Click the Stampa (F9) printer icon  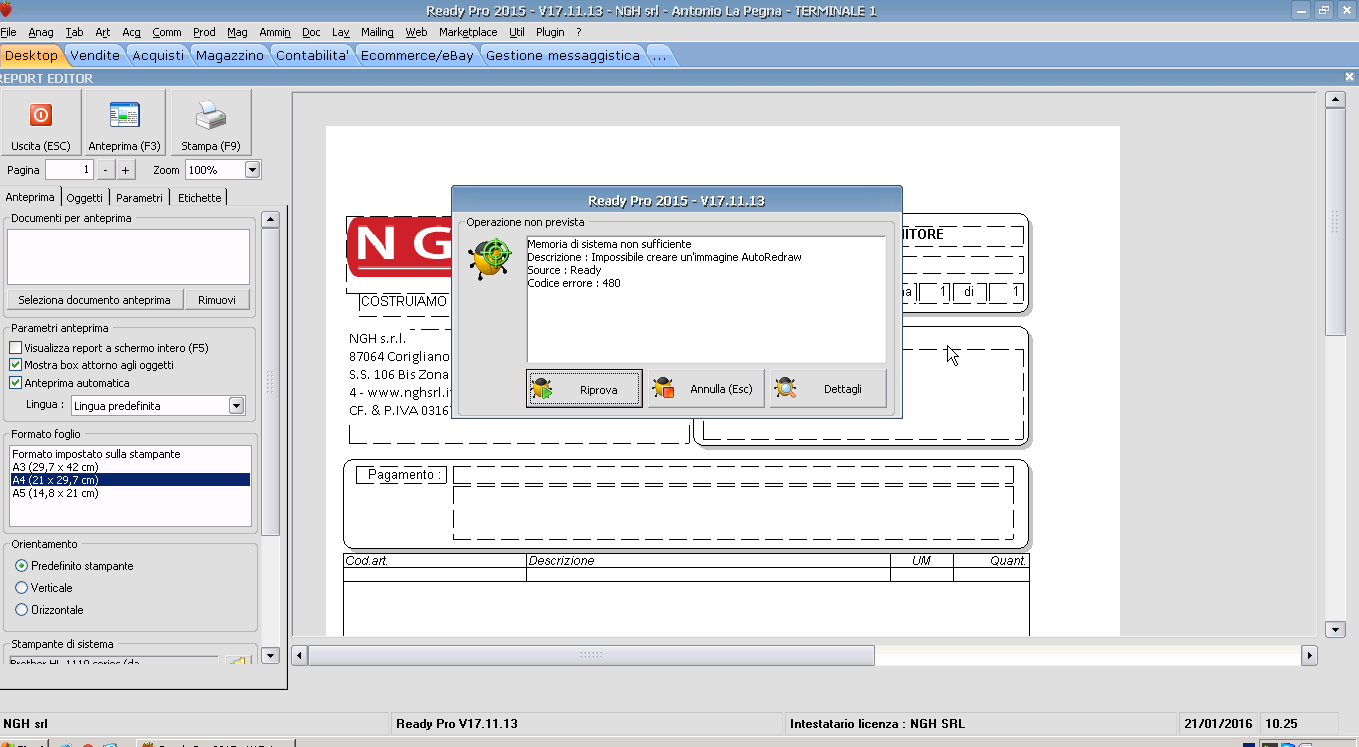[x=211, y=115]
